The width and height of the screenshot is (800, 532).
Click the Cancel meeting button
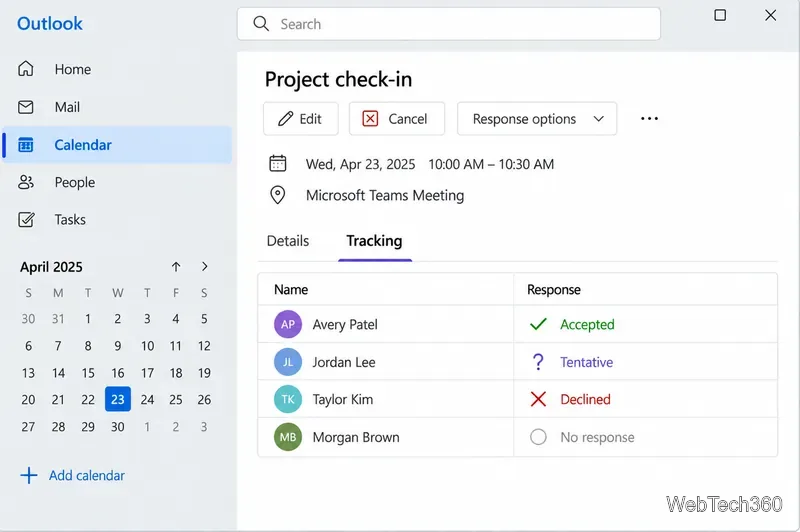click(396, 118)
